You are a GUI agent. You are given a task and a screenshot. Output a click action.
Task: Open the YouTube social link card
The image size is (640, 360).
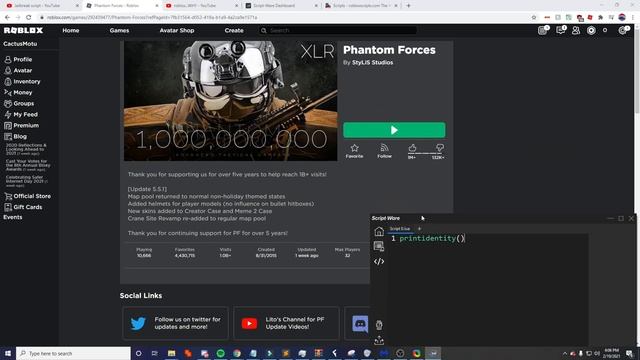point(286,323)
